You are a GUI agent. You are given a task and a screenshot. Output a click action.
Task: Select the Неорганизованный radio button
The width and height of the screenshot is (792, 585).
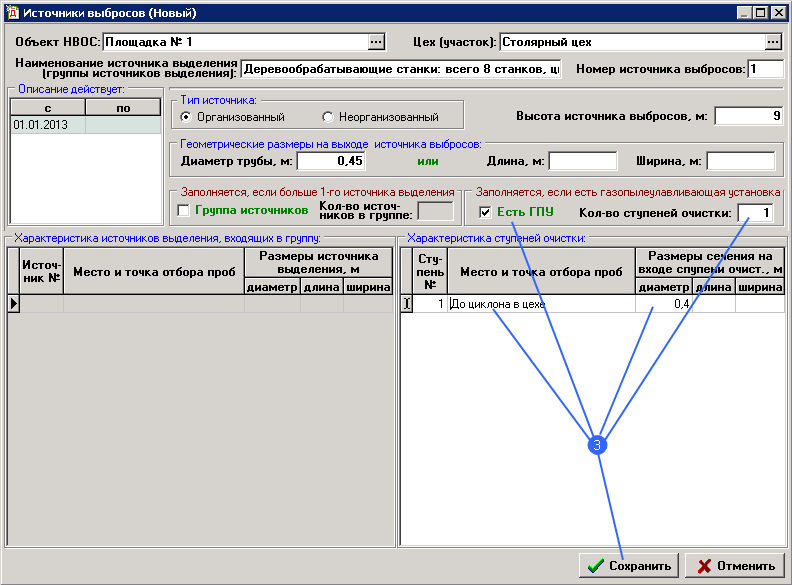[x=327, y=117]
